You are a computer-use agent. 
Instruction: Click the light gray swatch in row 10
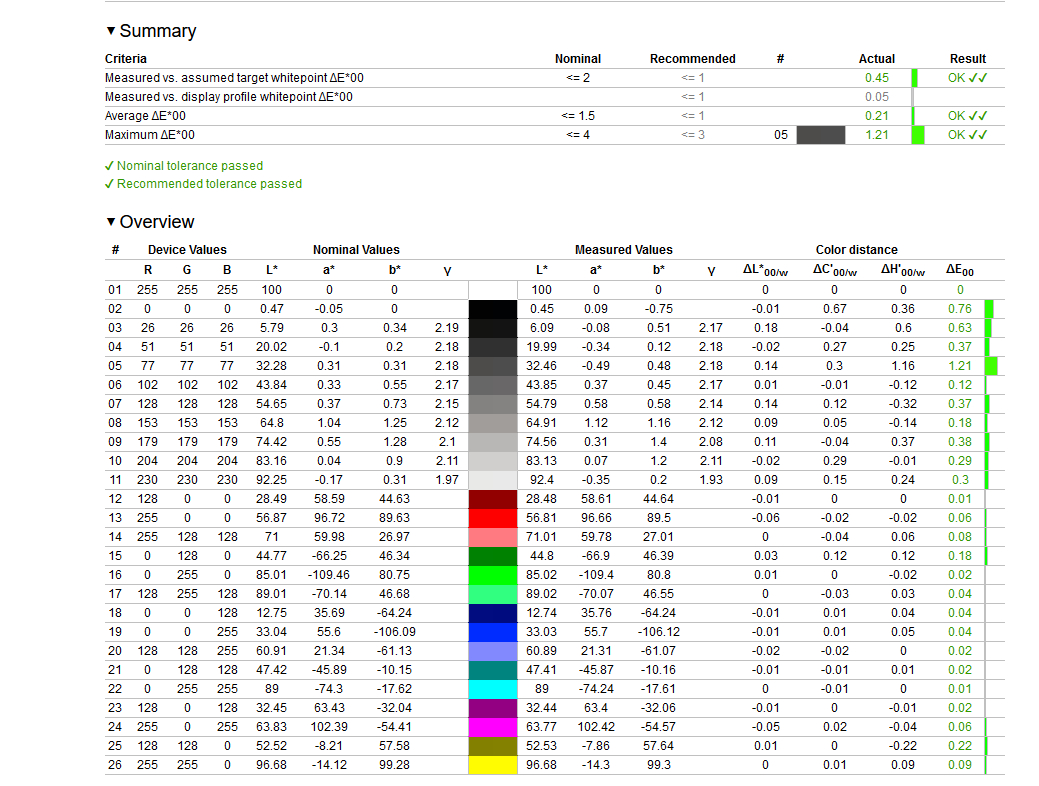pos(492,461)
